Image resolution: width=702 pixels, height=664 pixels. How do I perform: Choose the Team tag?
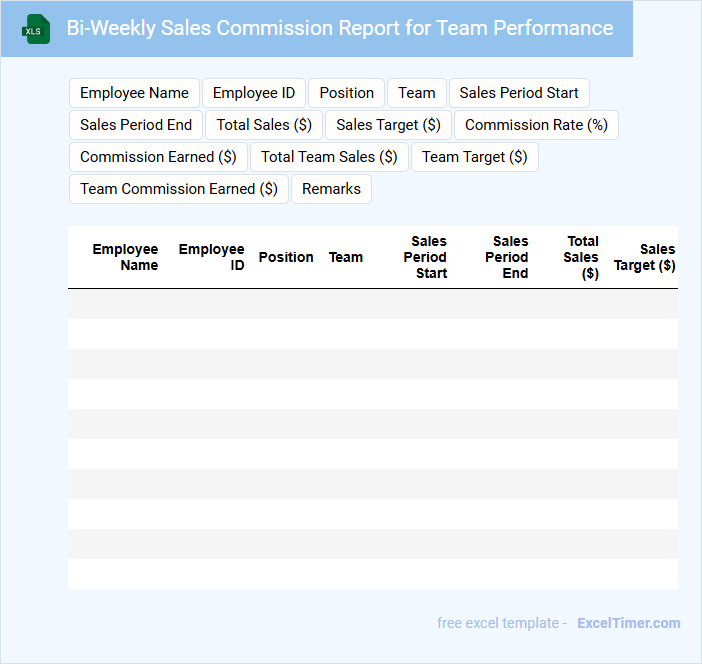416,93
